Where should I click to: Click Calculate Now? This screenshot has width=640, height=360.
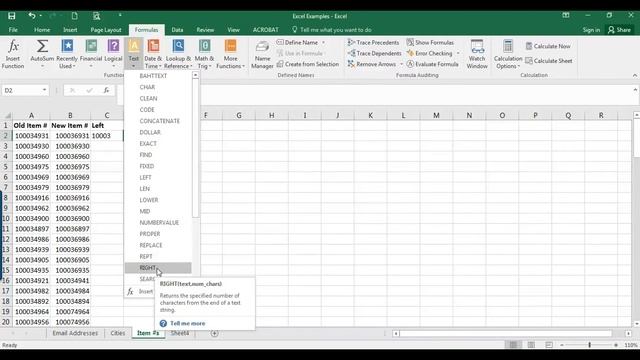[548, 46]
